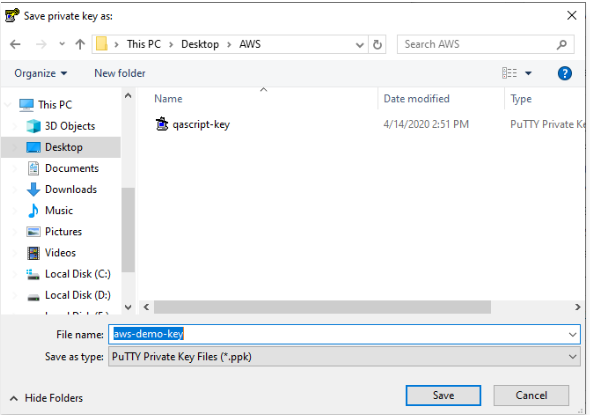Select 'AWS' in the address breadcrumb
This screenshot has width=590, height=415.
click(250, 44)
